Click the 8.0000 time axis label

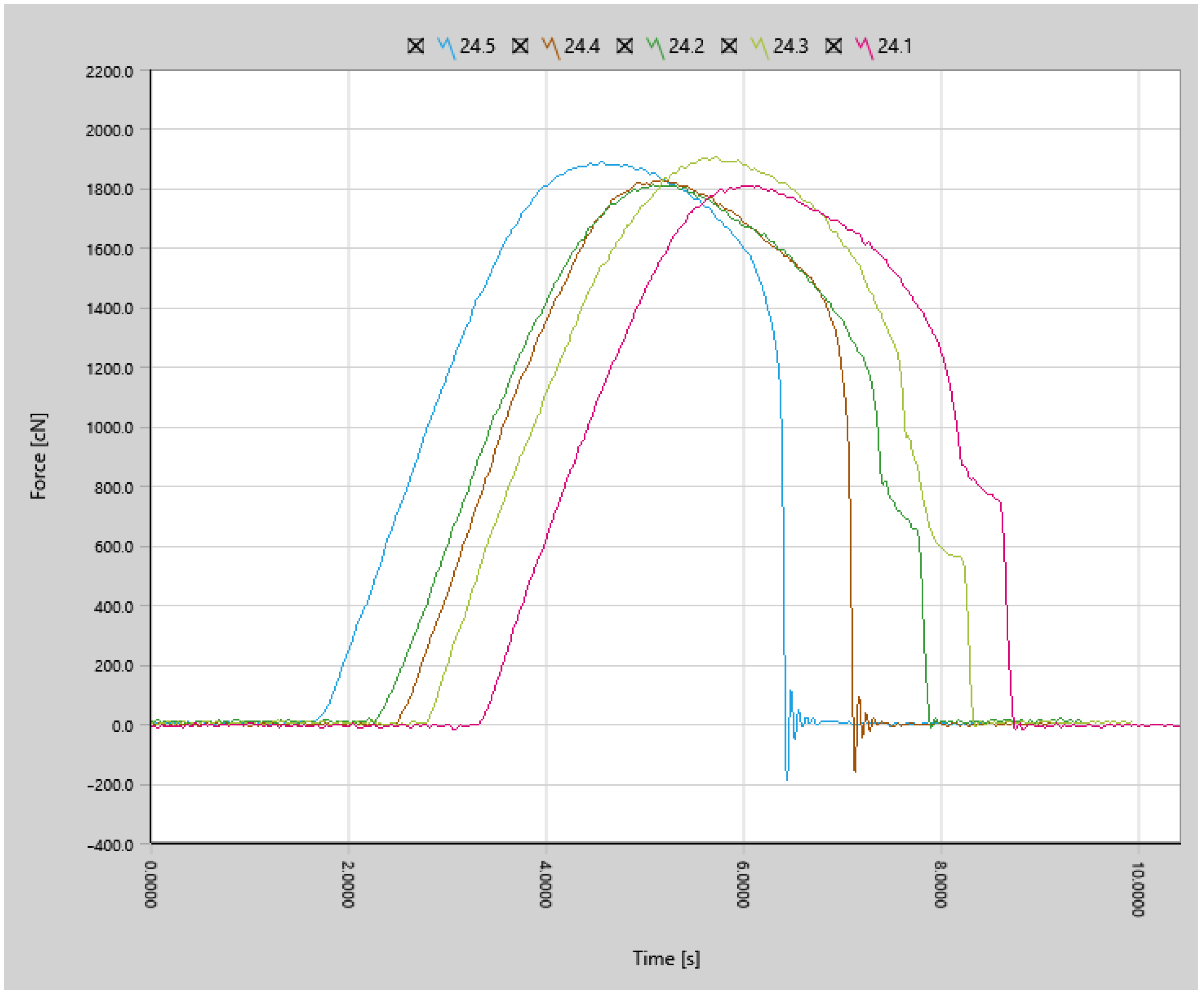[x=940, y=884]
